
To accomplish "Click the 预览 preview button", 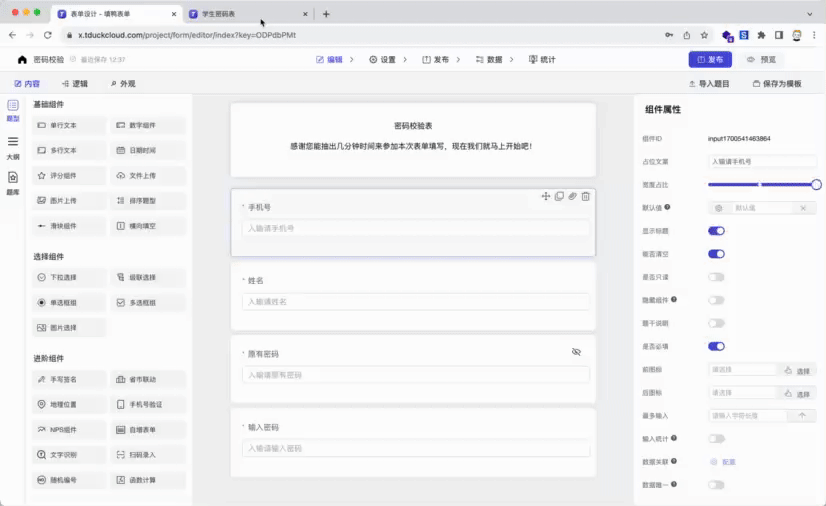I will pos(761,59).
